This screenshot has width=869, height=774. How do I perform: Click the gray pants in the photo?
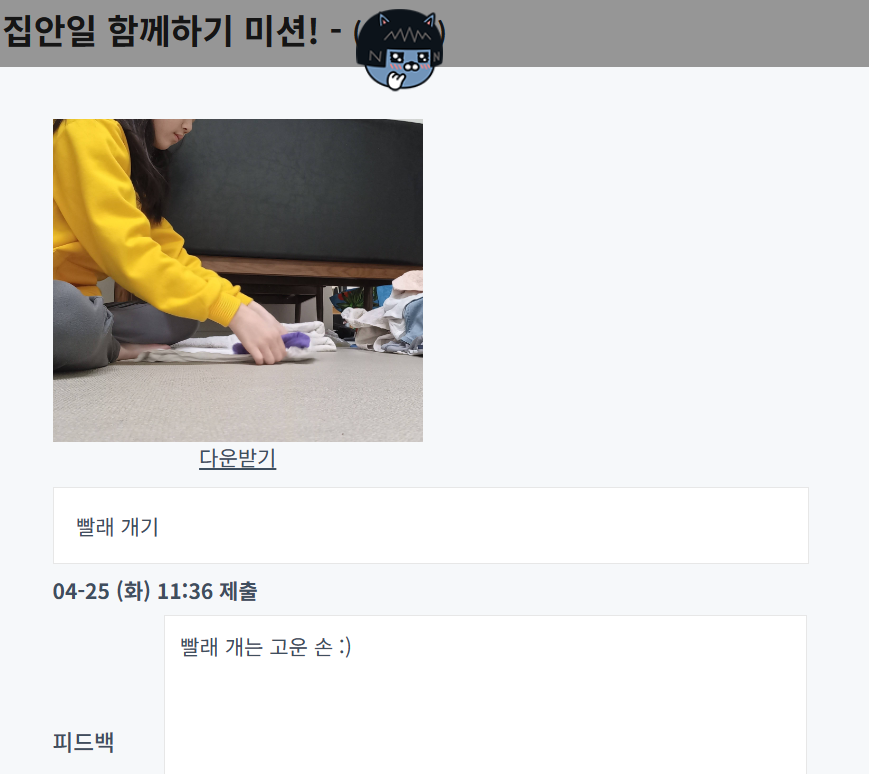pos(111,327)
